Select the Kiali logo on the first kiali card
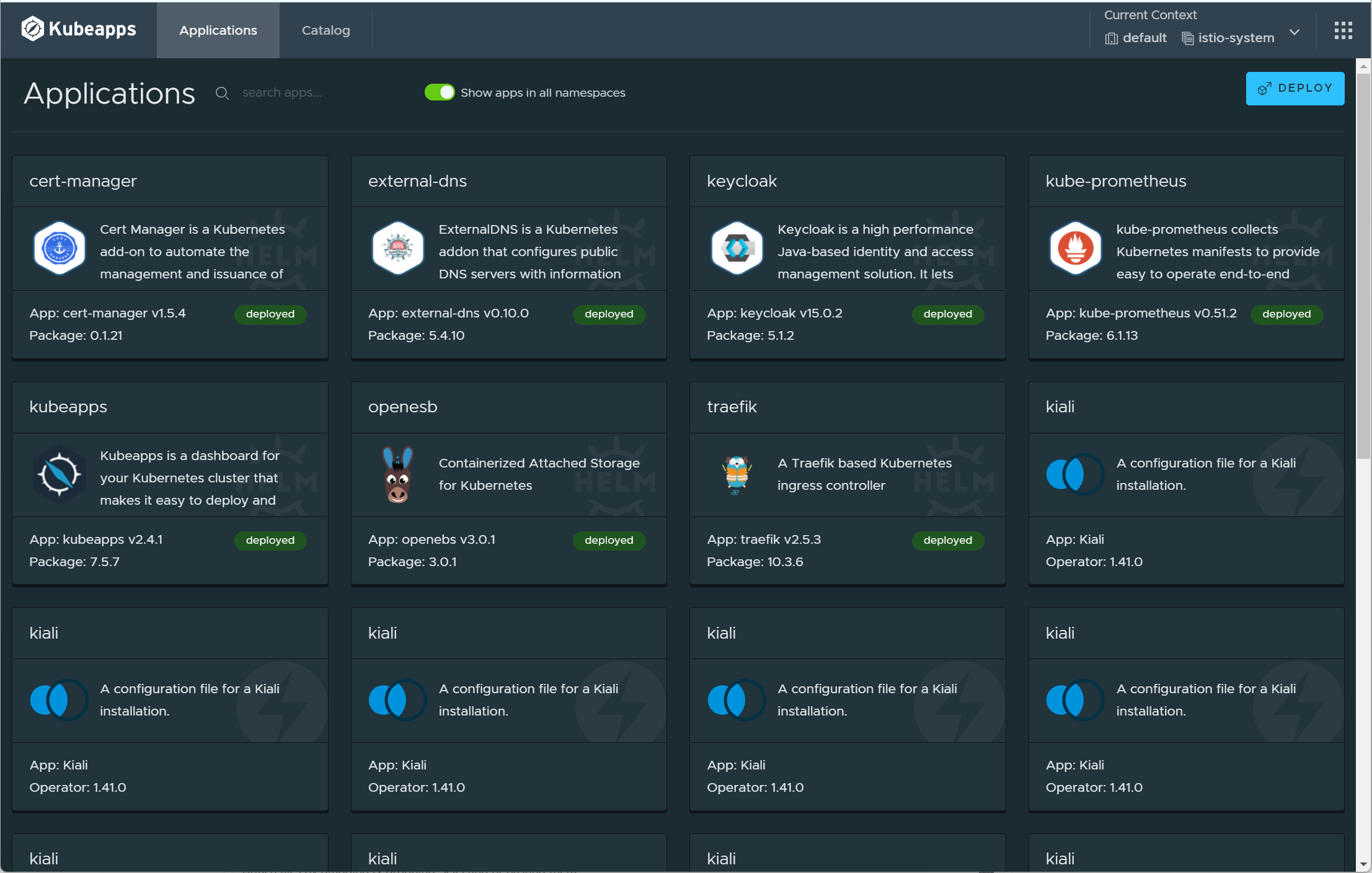Image resolution: width=1372 pixels, height=873 pixels. point(1074,475)
